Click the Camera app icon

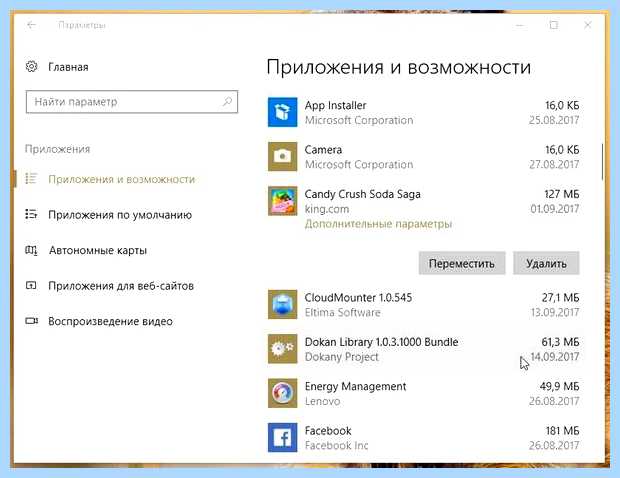click(x=282, y=157)
